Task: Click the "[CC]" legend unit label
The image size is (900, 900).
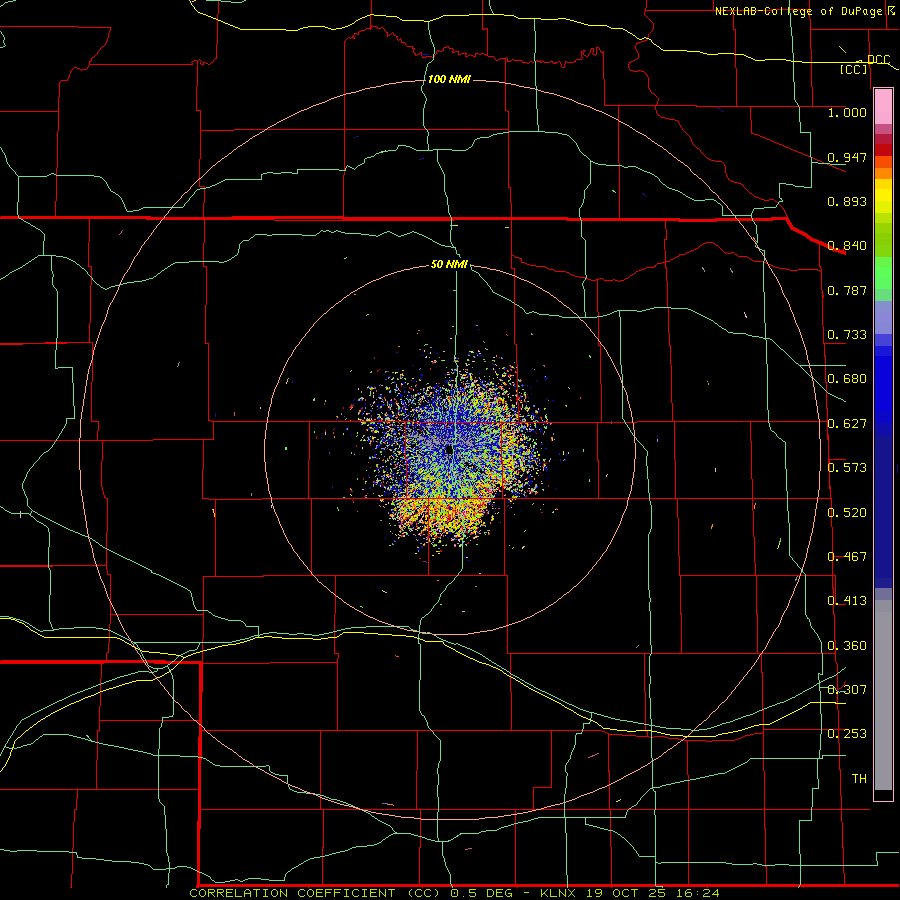Action: click(x=853, y=69)
